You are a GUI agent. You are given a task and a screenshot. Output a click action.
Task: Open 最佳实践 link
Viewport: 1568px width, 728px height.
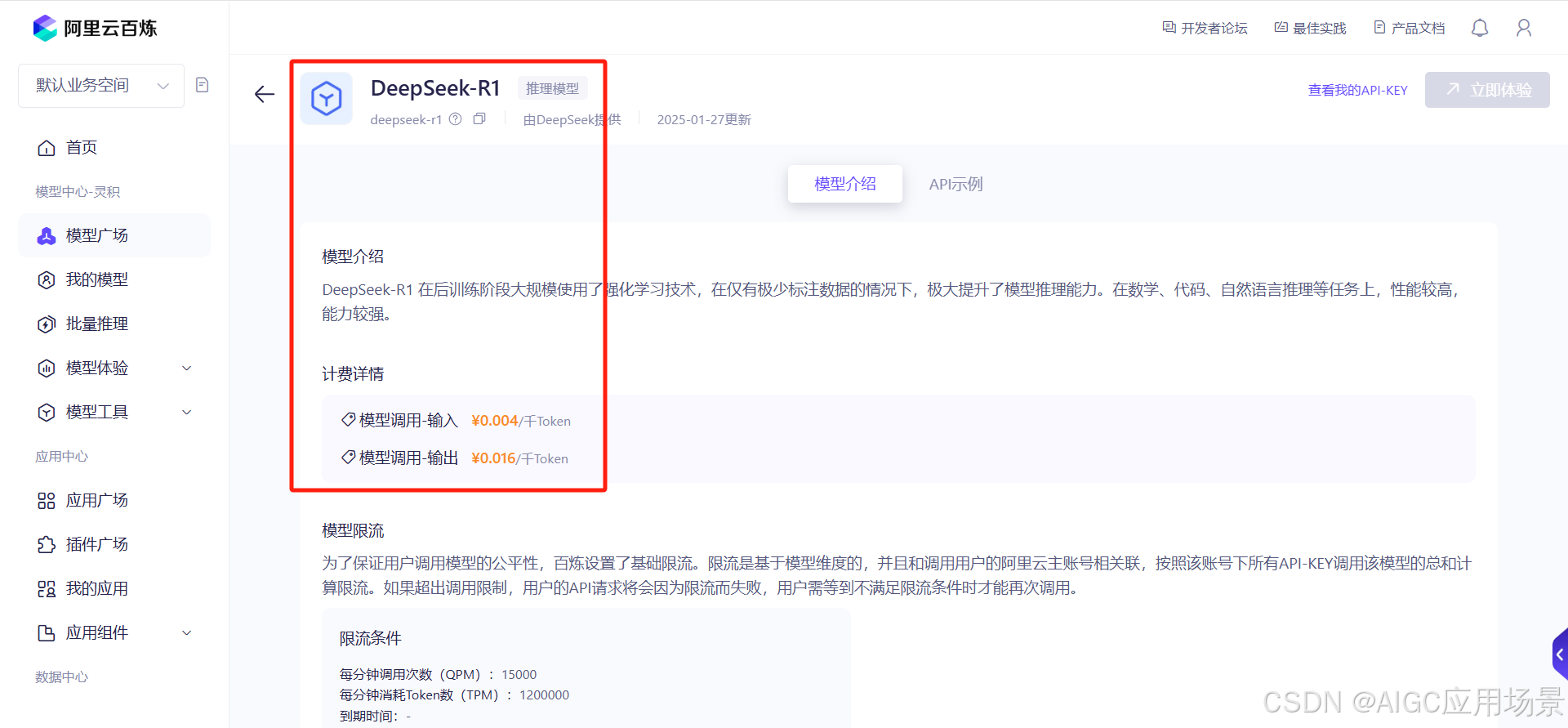1311,28
